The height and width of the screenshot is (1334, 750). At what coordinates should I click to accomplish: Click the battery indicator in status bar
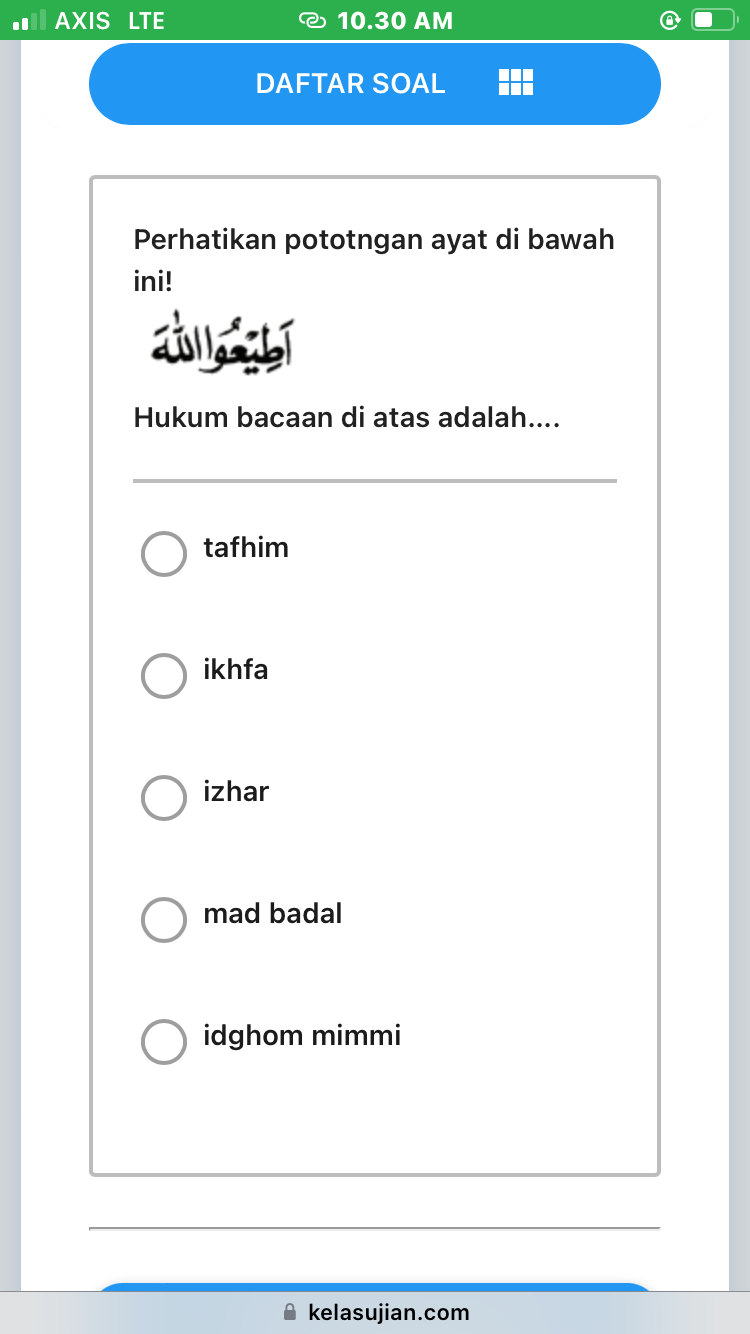tap(711, 19)
